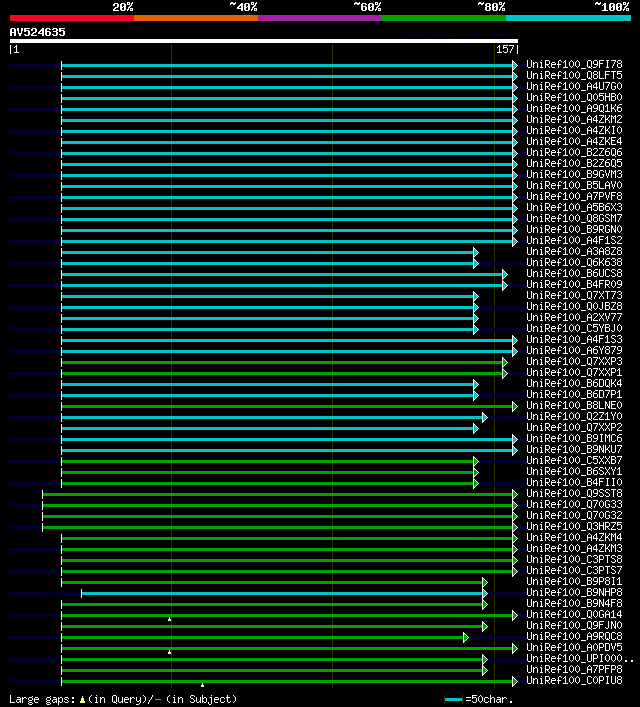Click the UniRef100_Q05HB0 subject label
640x707 pixels.
(574, 97)
